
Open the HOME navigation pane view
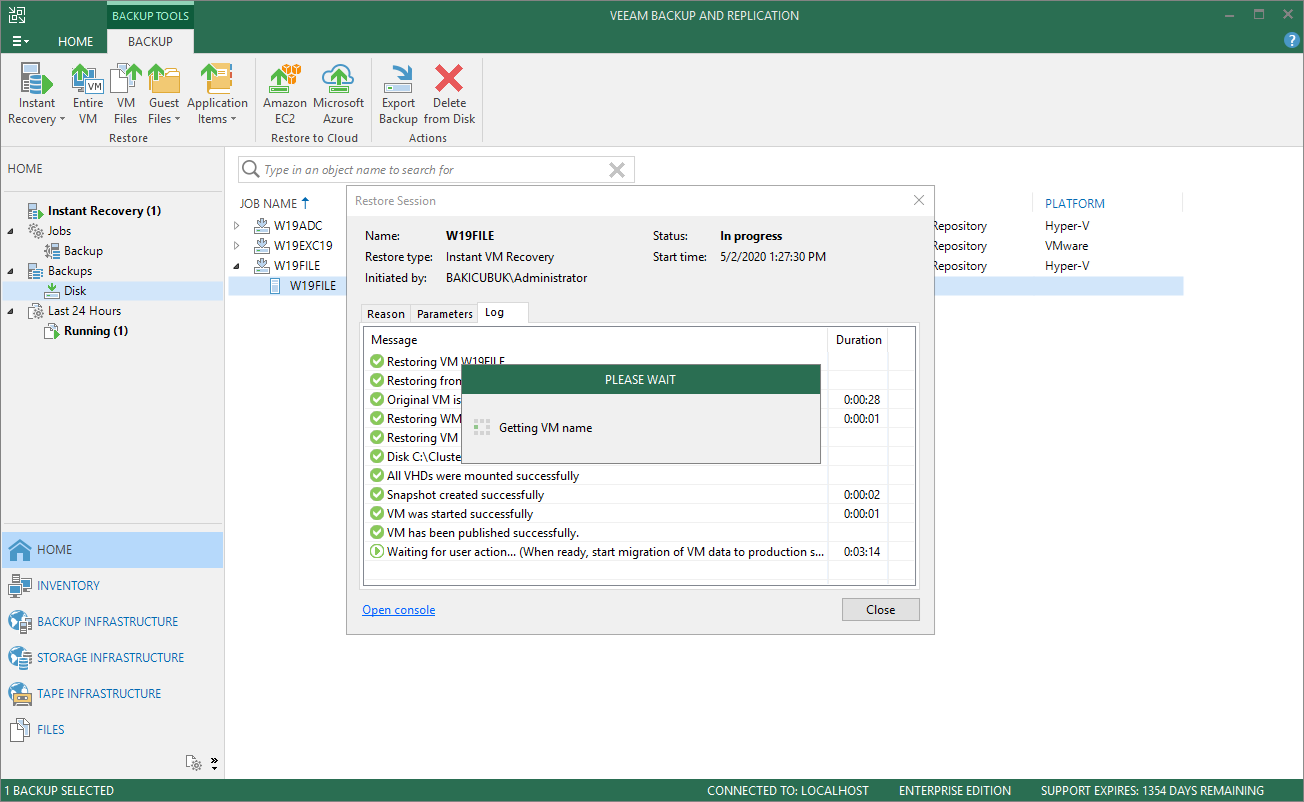click(x=112, y=550)
